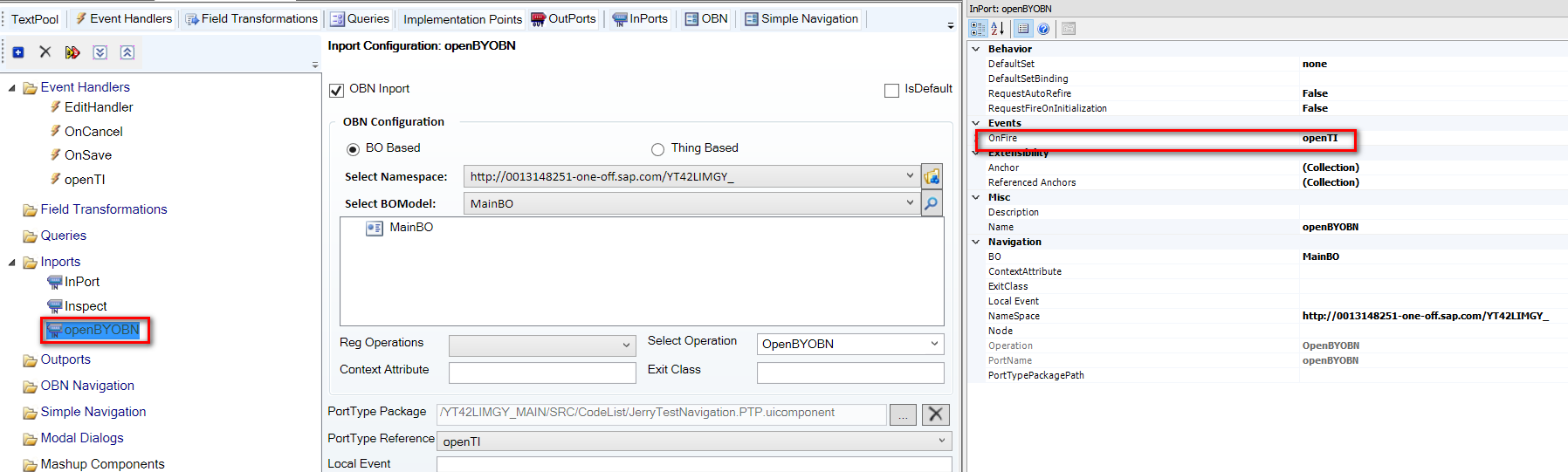The width and height of the screenshot is (1568, 472).
Task: Open the Select Namespace dropdown
Action: pos(910,176)
